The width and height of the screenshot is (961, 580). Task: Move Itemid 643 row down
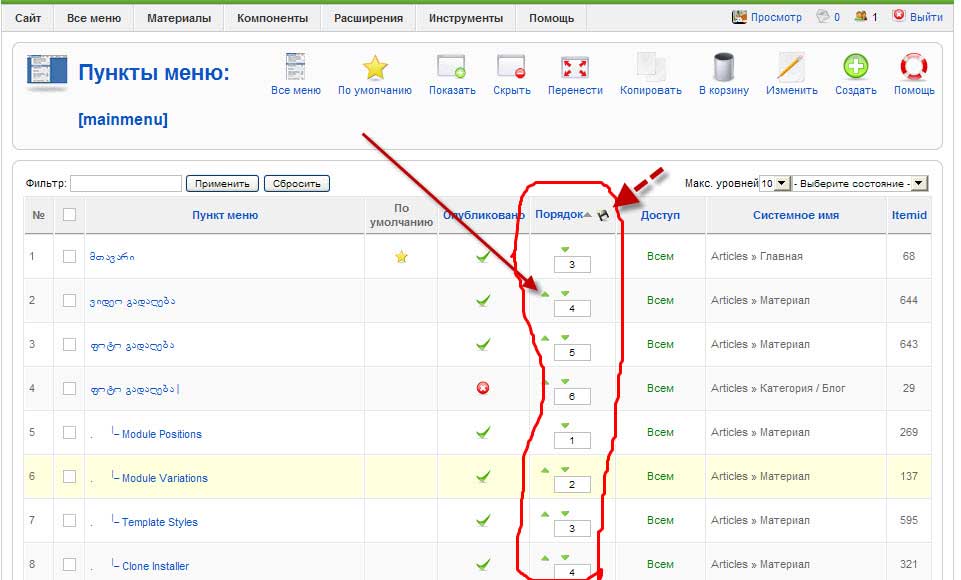565,338
